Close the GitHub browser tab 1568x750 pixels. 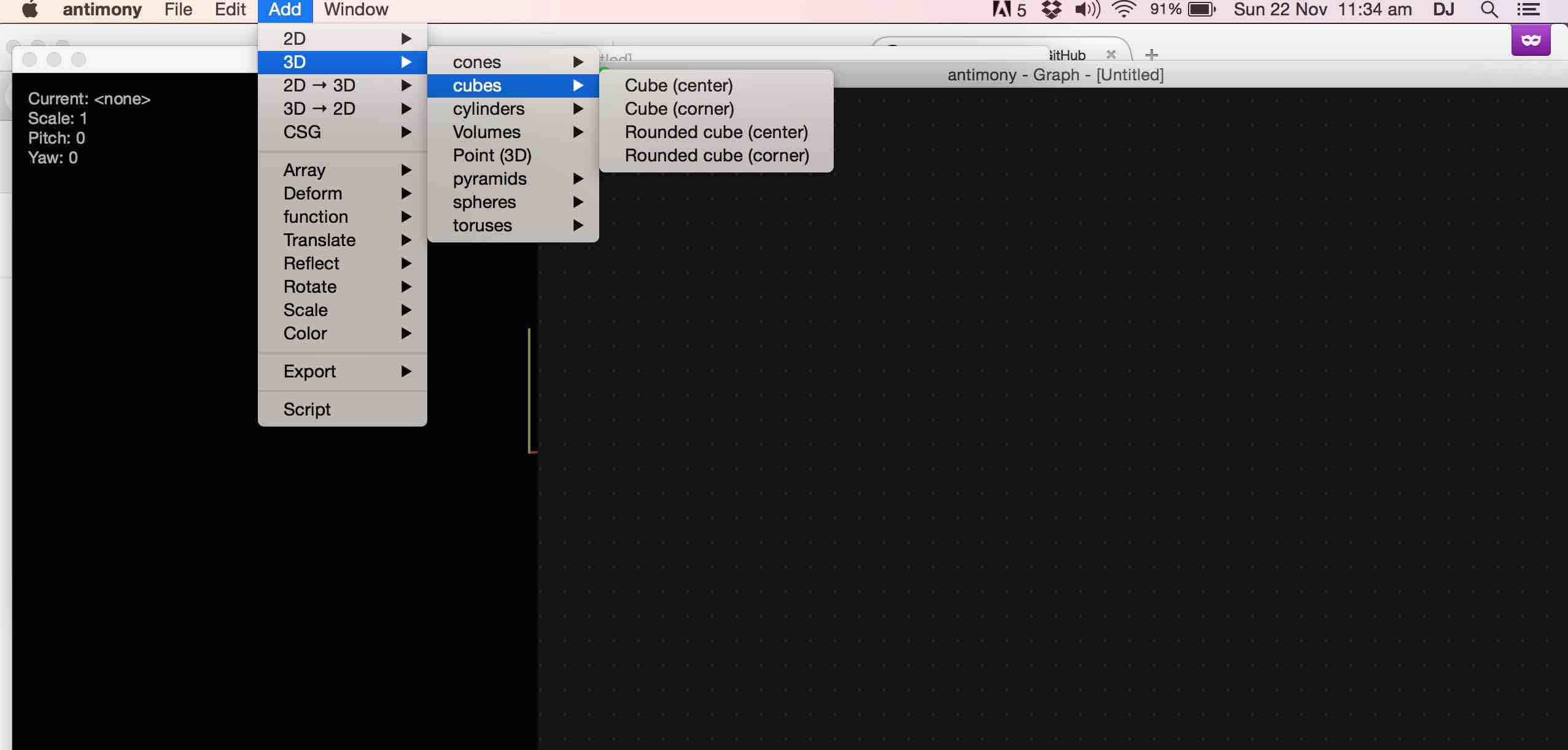(x=1111, y=55)
